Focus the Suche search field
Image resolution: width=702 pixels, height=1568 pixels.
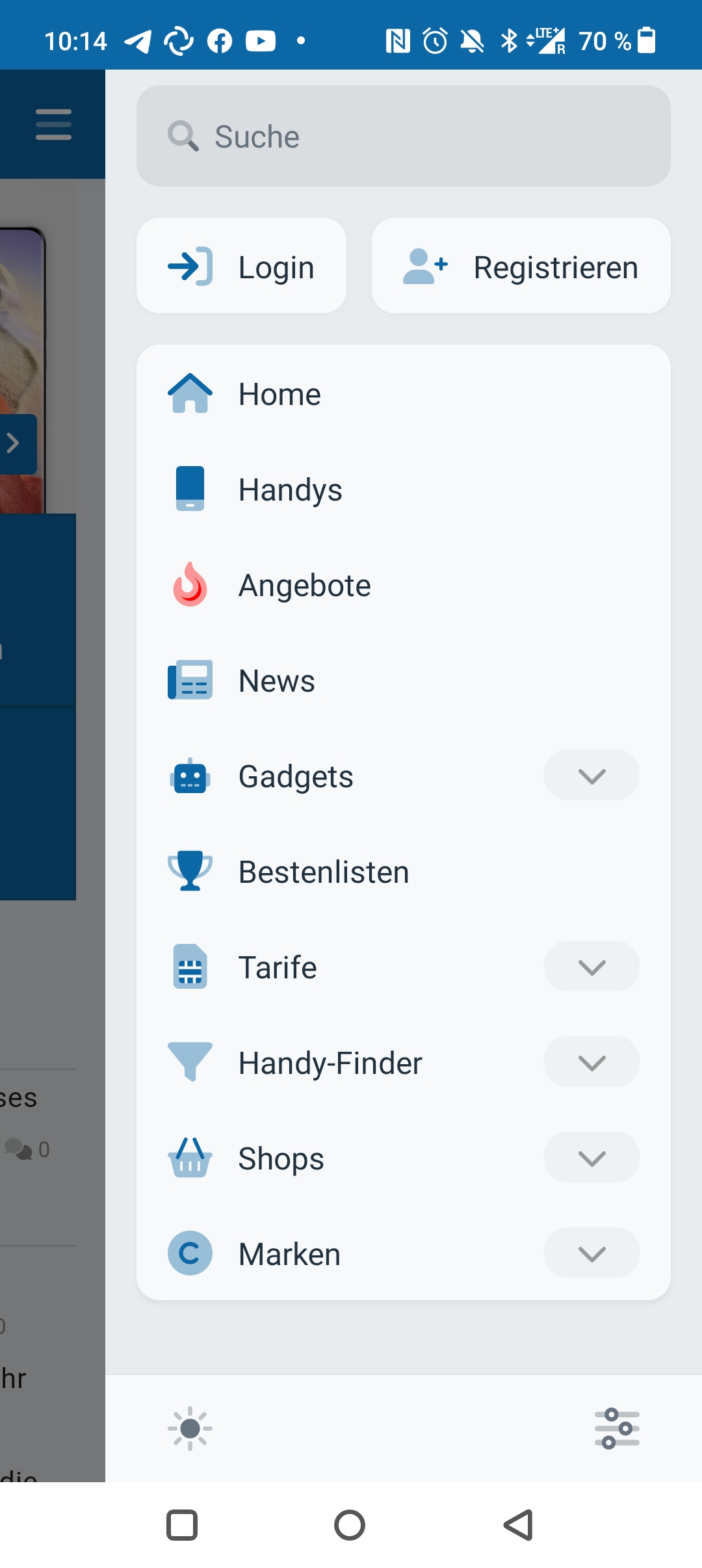(x=404, y=136)
